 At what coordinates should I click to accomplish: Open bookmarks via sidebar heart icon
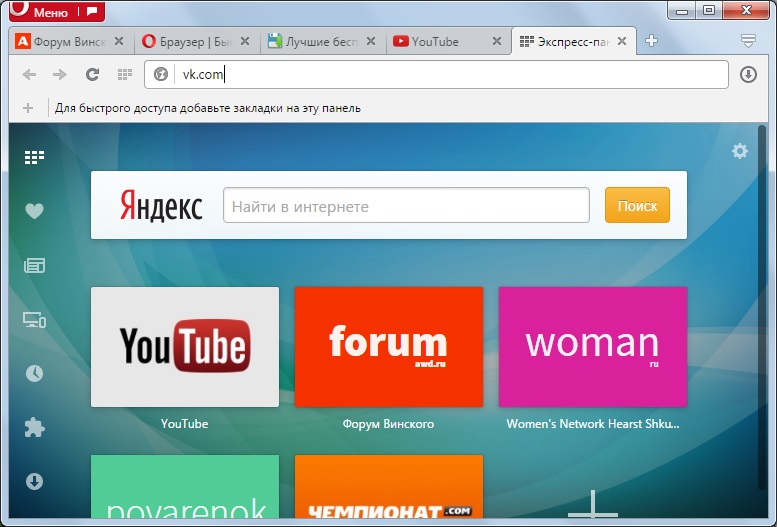(x=34, y=211)
